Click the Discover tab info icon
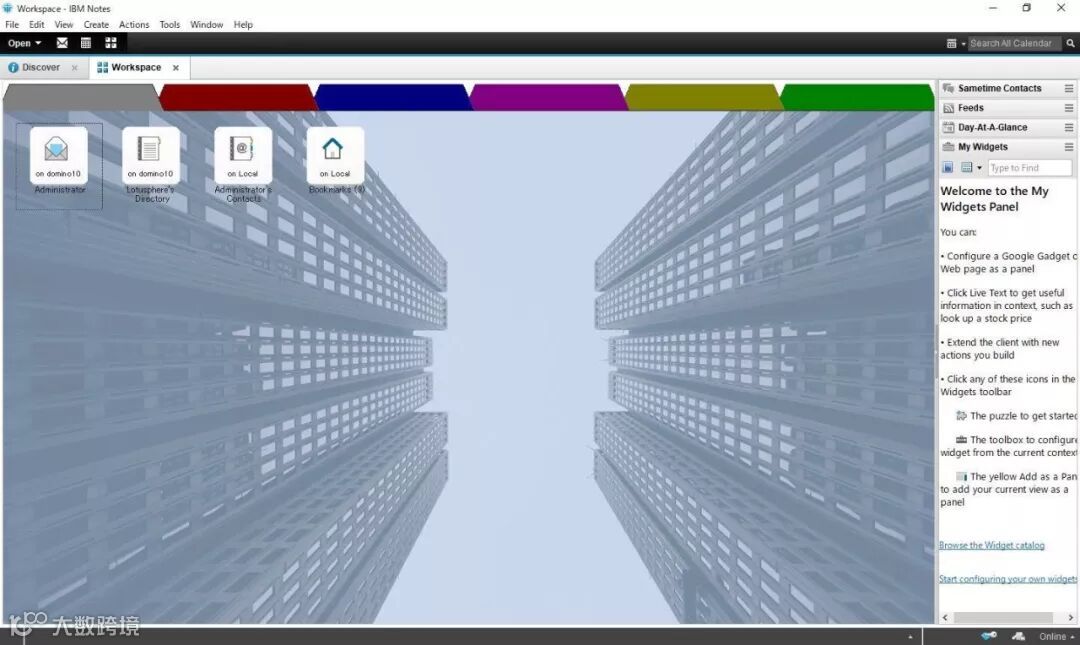Image resolution: width=1080 pixels, height=645 pixels. (13, 68)
